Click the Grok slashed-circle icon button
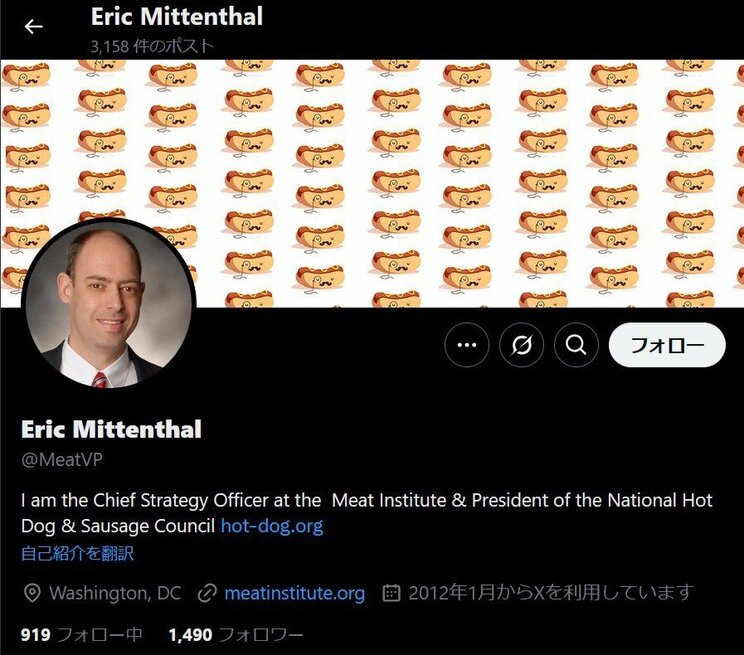The height and width of the screenshot is (655, 744). pos(521,345)
